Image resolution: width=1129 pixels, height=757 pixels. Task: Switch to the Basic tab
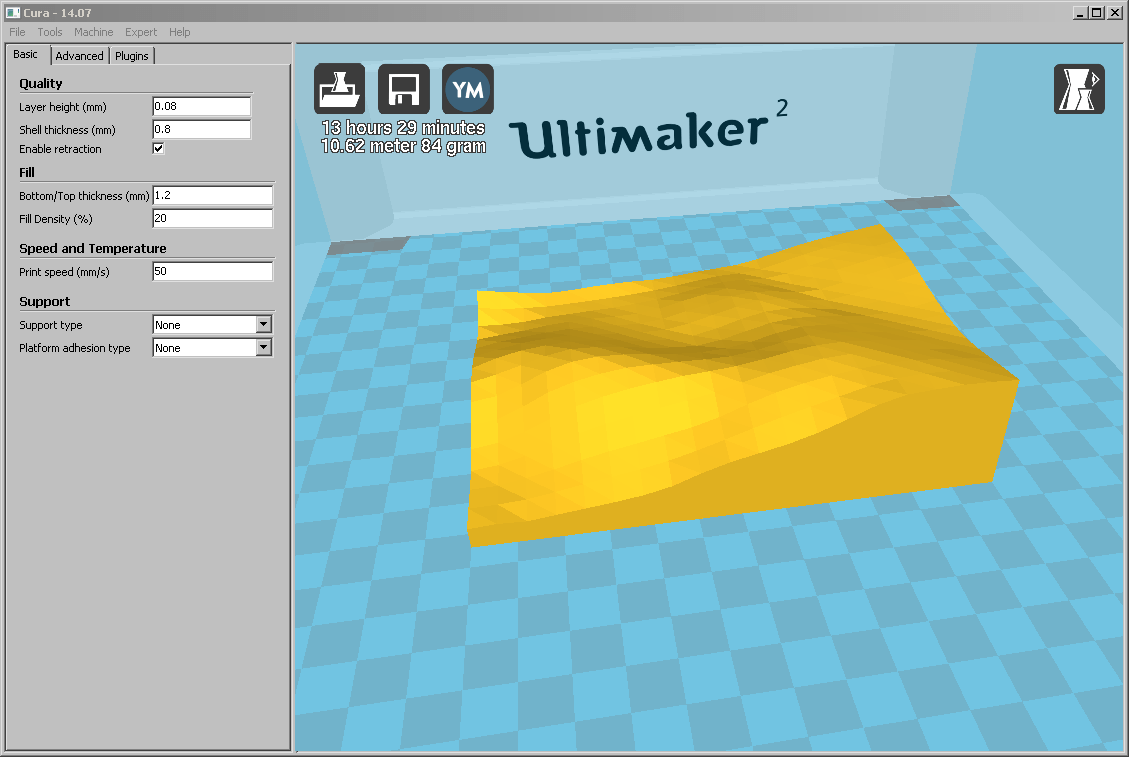point(27,54)
